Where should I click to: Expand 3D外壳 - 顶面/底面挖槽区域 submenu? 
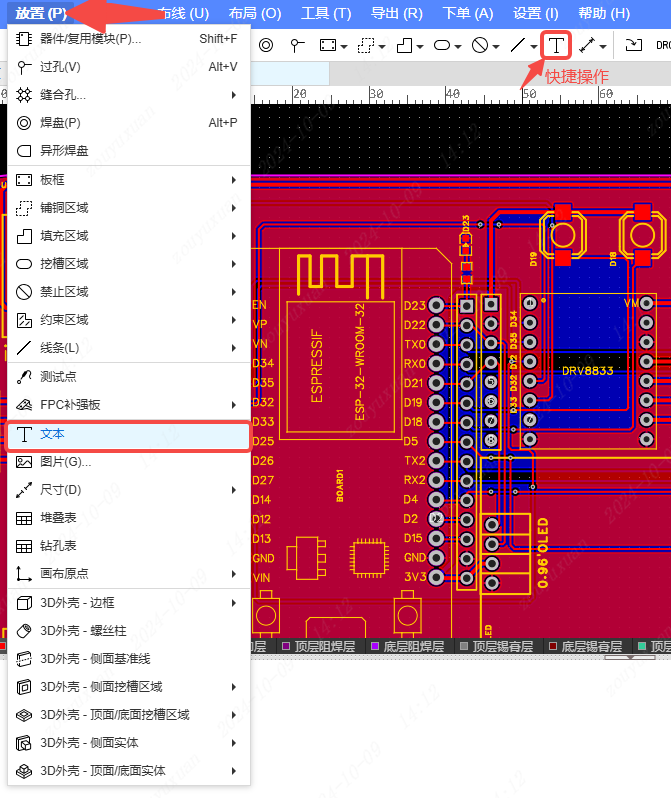(x=129, y=715)
